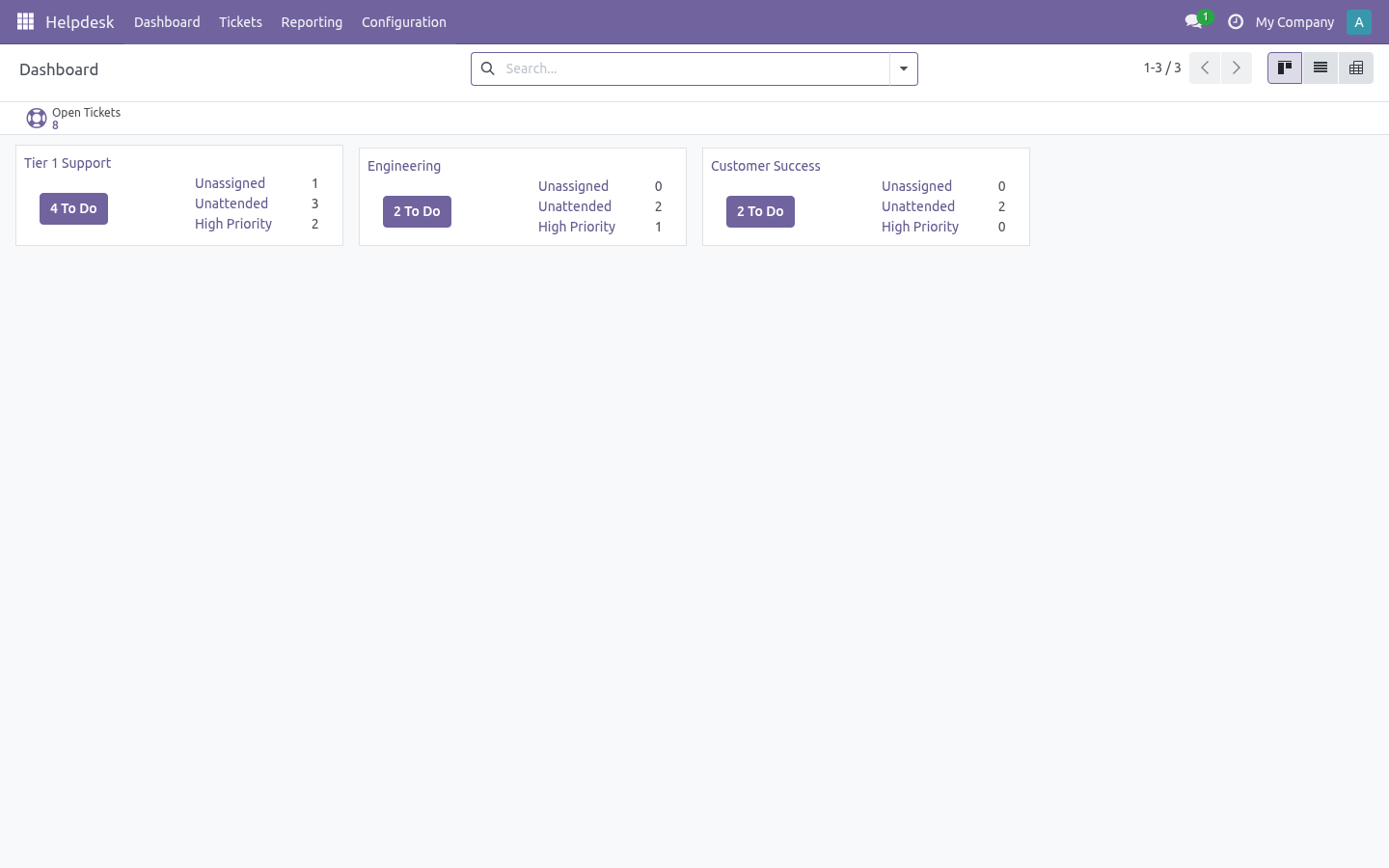
Task: Open Unassigned tickets for Engineering
Action: [x=573, y=186]
